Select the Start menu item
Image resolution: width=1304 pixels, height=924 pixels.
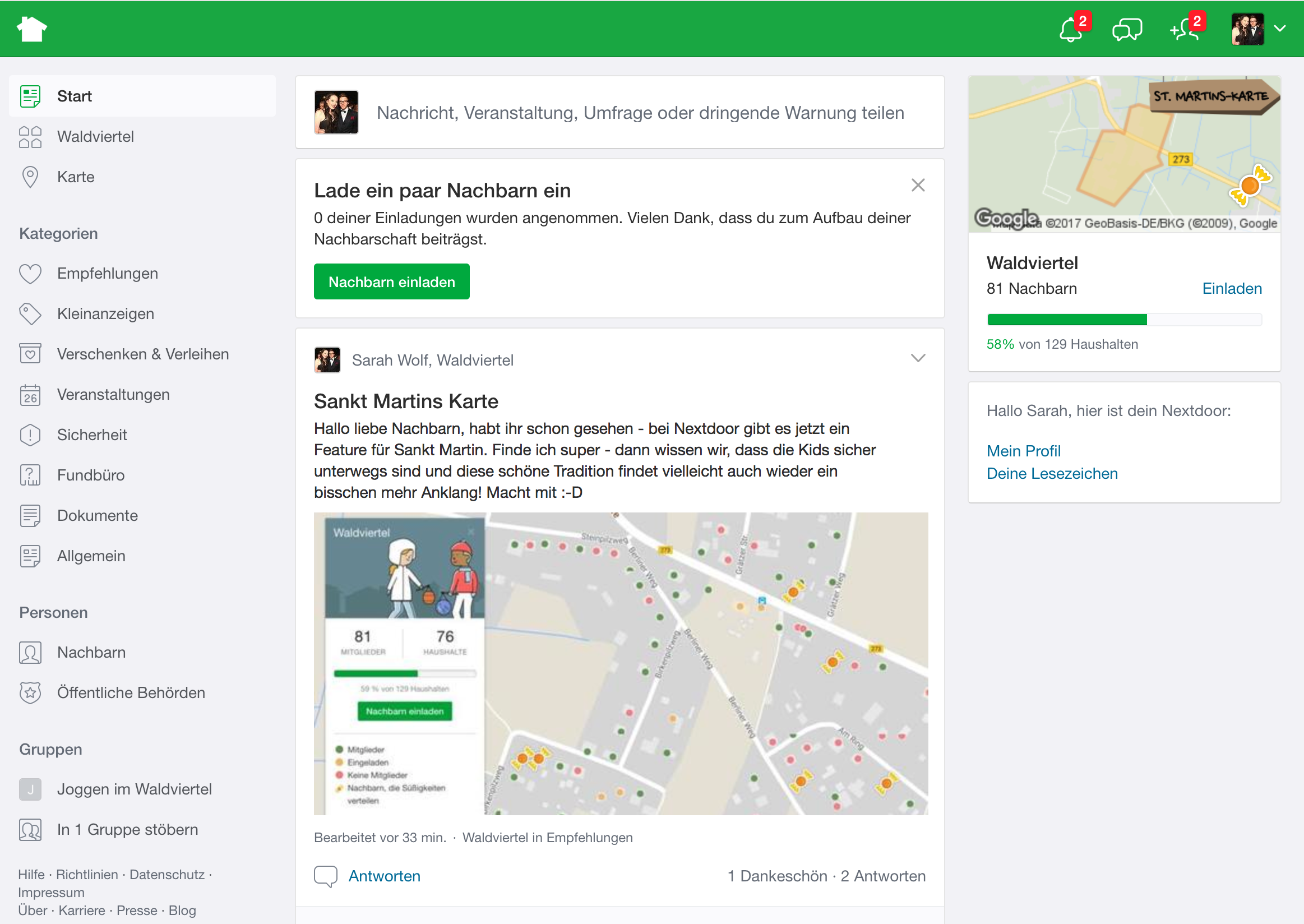tap(142, 96)
